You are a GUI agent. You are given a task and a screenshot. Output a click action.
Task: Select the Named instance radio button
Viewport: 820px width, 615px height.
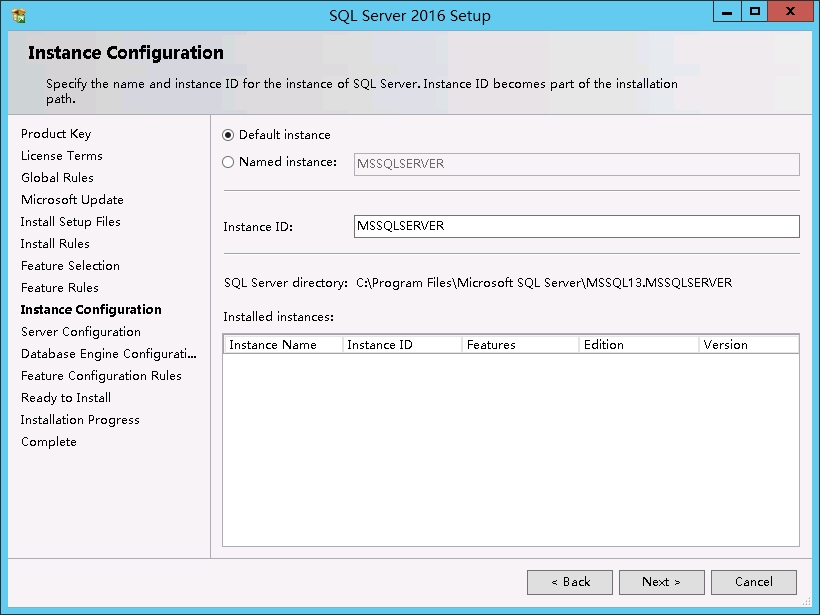[227, 162]
